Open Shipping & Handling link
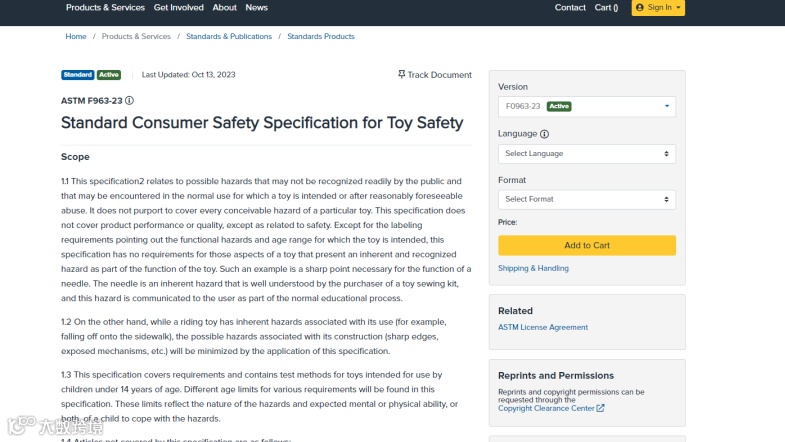 coord(531,268)
